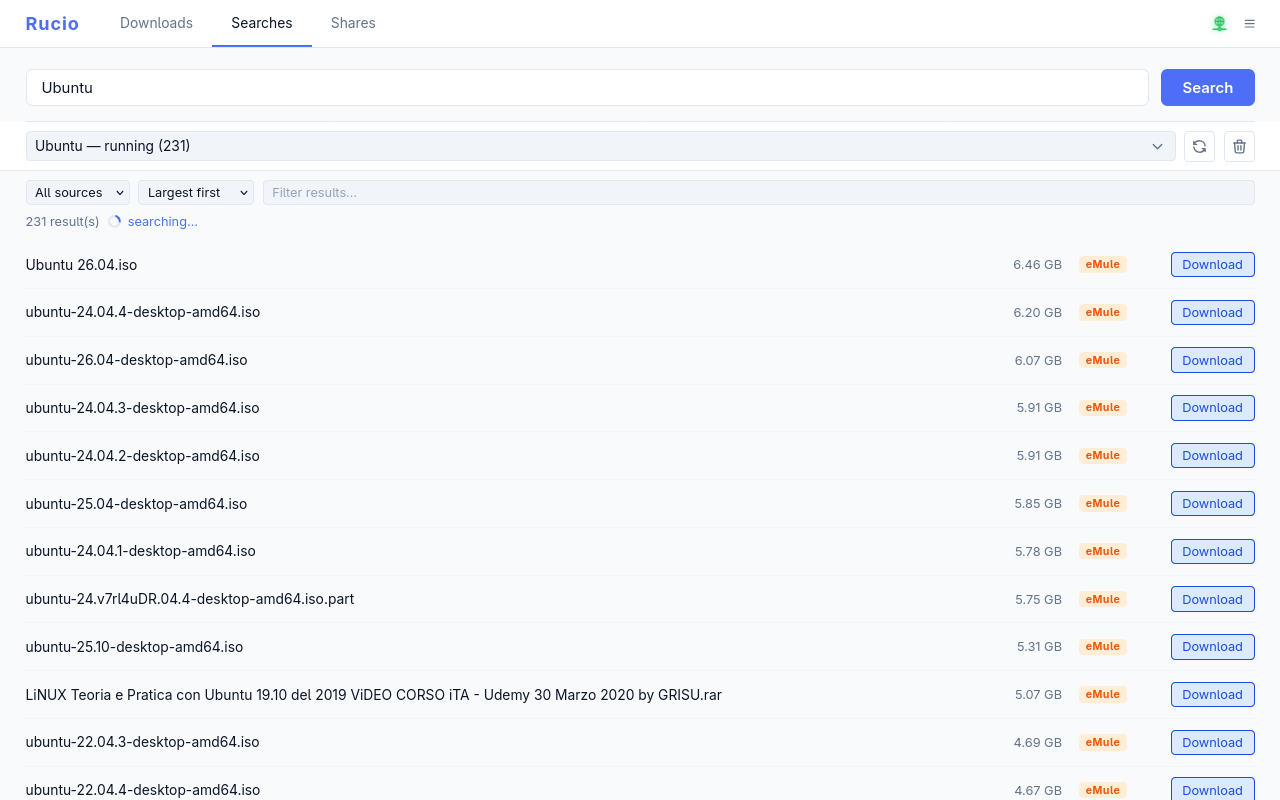Click the 5.85 GB size value
The width and height of the screenshot is (1280, 800).
1038,503
